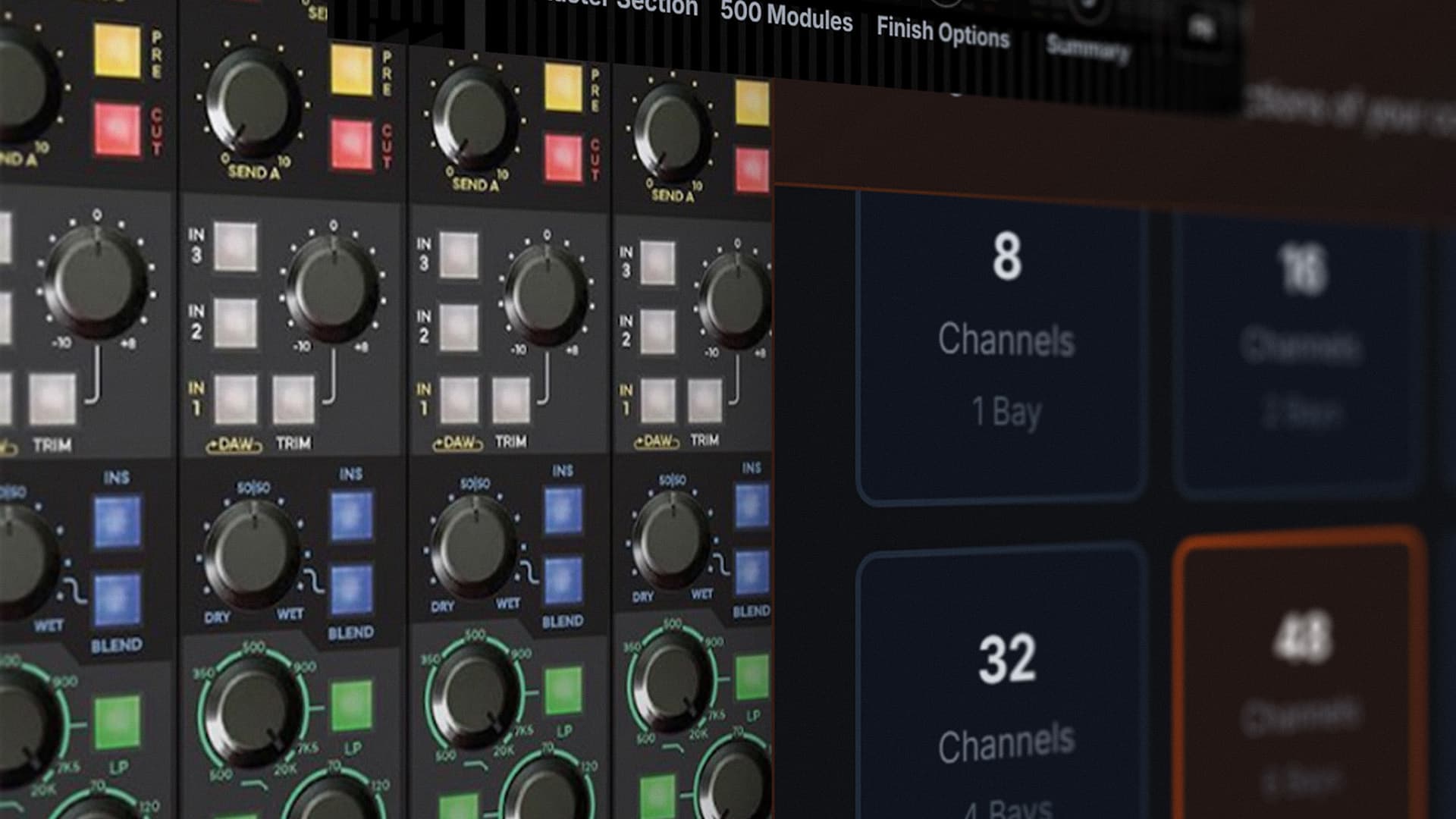Enable INS on the third channel strip
Image resolution: width=1456 pixels, height=819 pixels.
pos(563,510)
